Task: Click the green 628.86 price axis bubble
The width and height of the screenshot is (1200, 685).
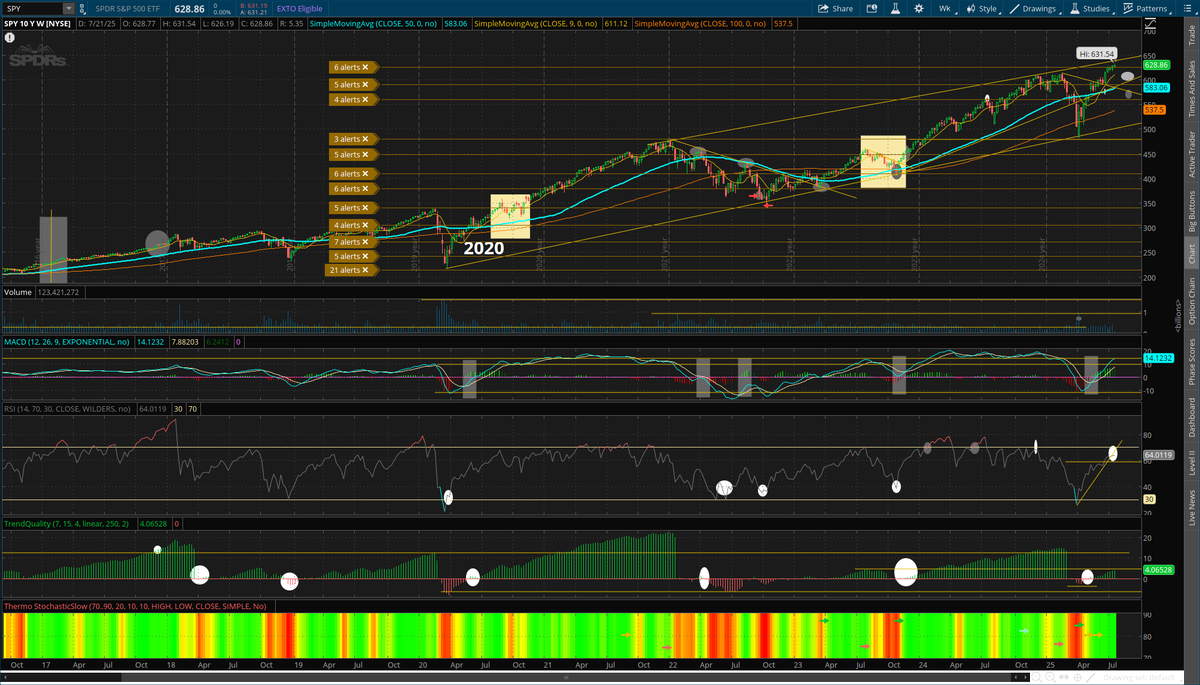Action: 1156,64
